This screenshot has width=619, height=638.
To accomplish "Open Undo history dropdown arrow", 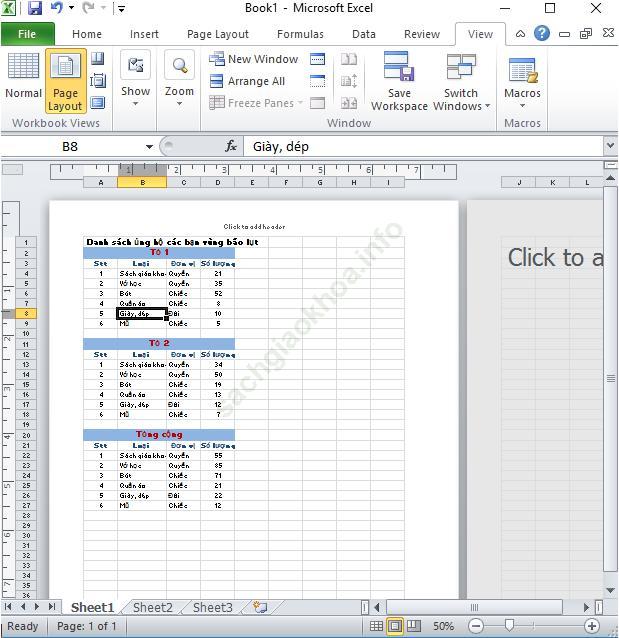I will (71, 8).
